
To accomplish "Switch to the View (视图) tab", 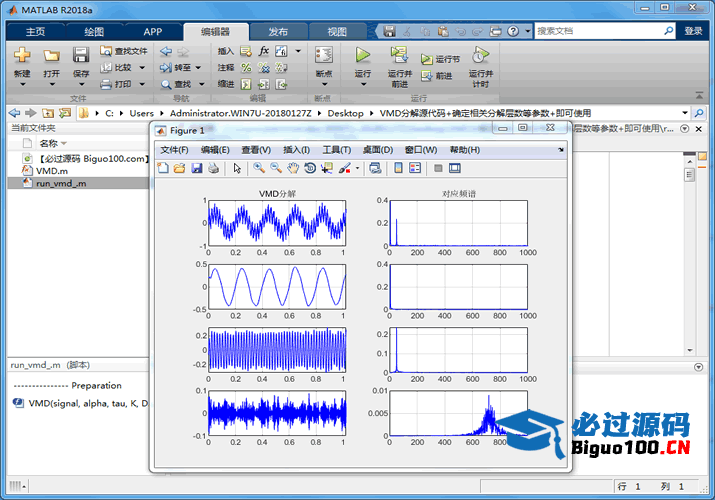I will 337,31.
